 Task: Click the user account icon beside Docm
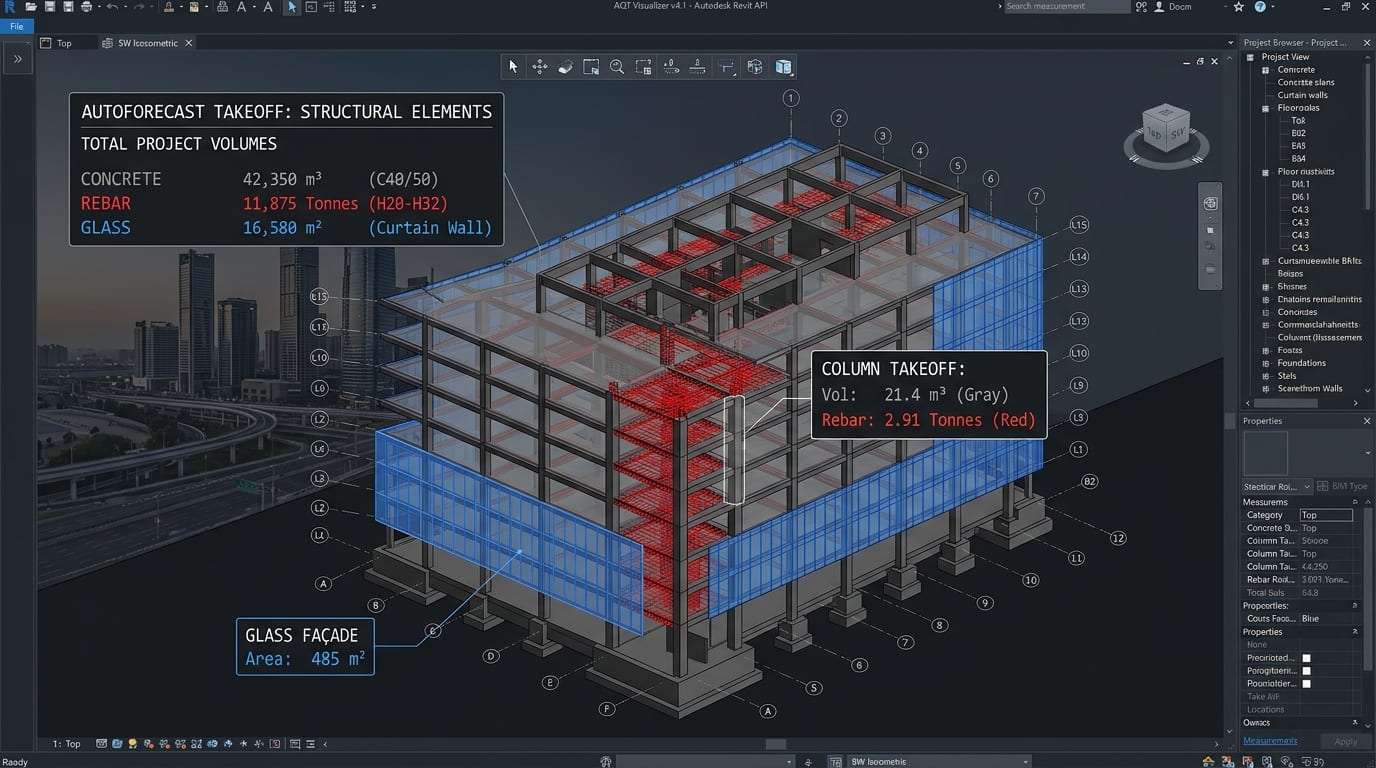pyautogui.click(x=1158, y=7)
